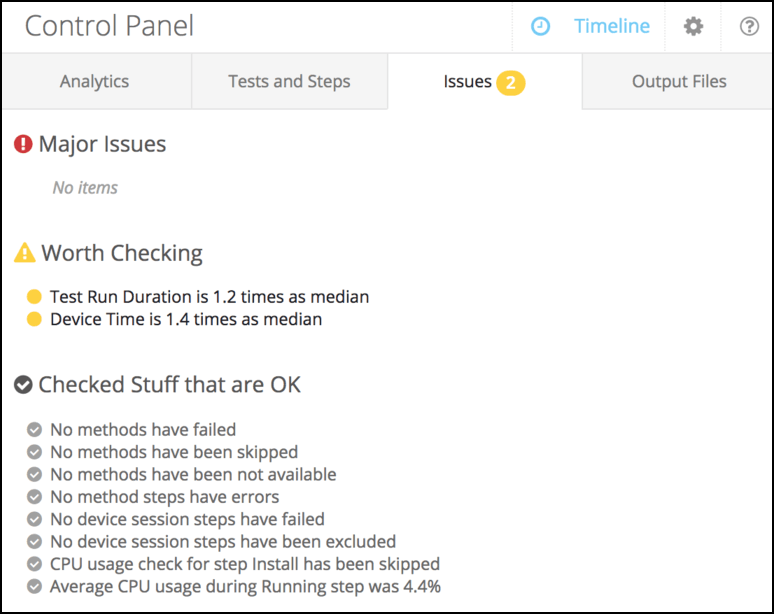
Task: Click No device session steps have failed
Action: (x=187, y=519)
